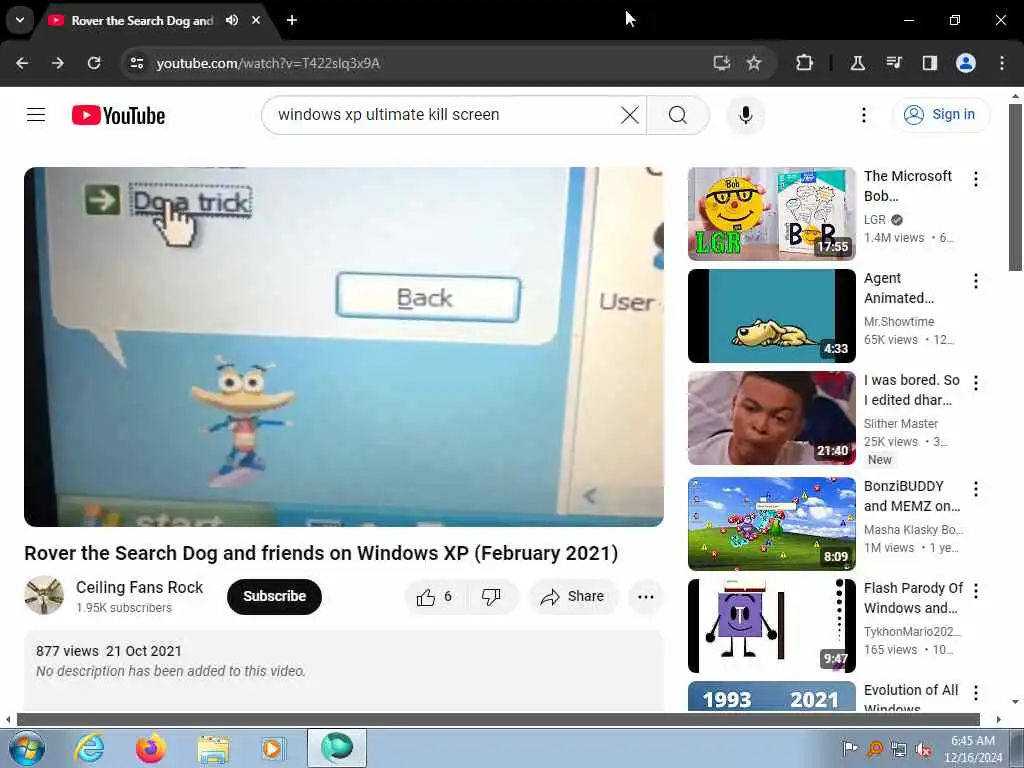Open Windows Explorer from taskbar

click(x=213, y=748)
